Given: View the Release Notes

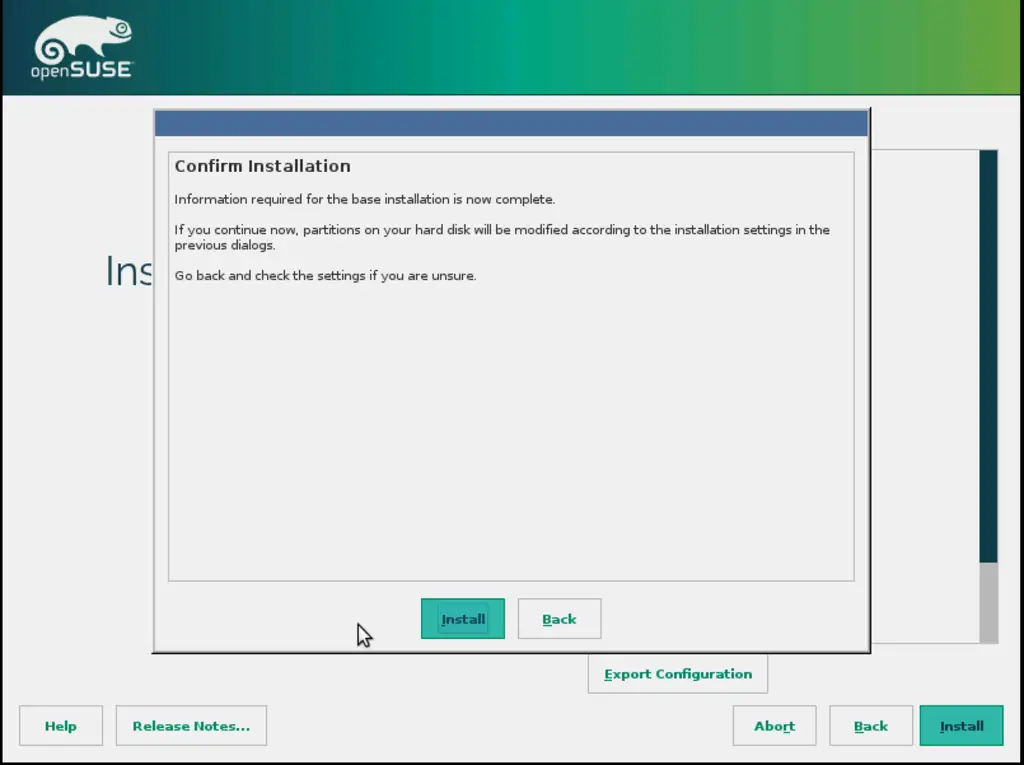Looking at the screenshot, I should [191, 726].
